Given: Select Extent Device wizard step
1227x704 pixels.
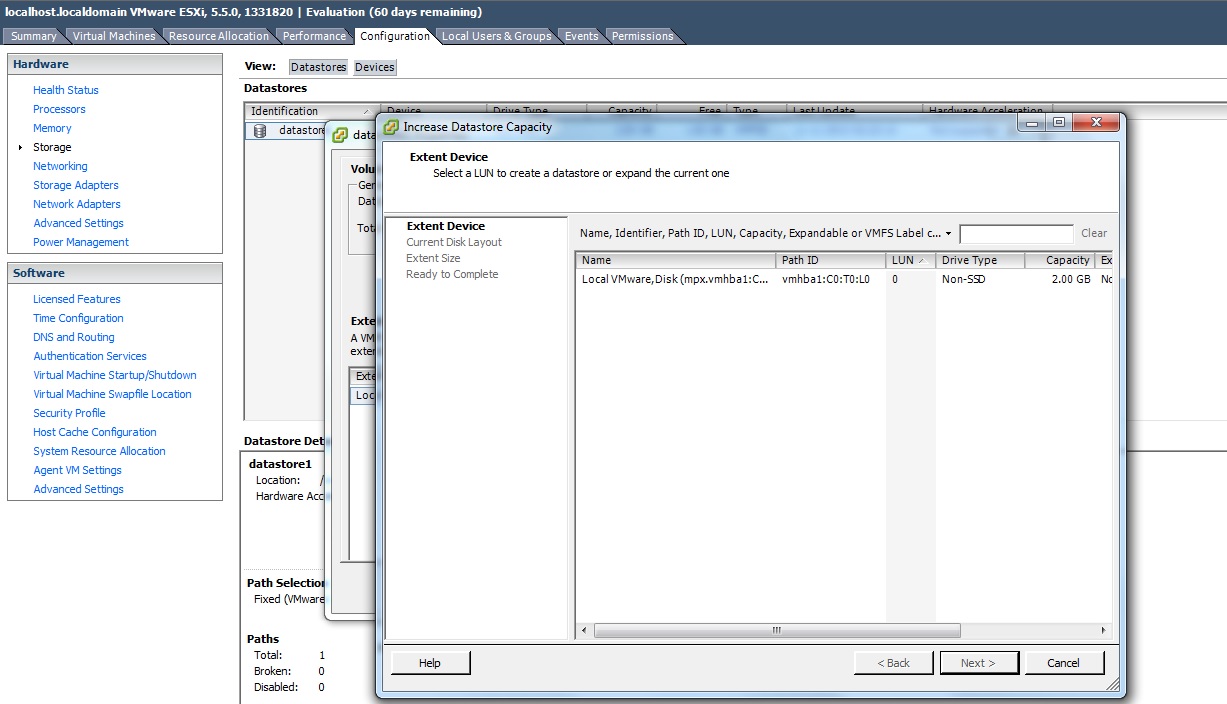Looking at the screenshot, I should [x=446, y=226].
